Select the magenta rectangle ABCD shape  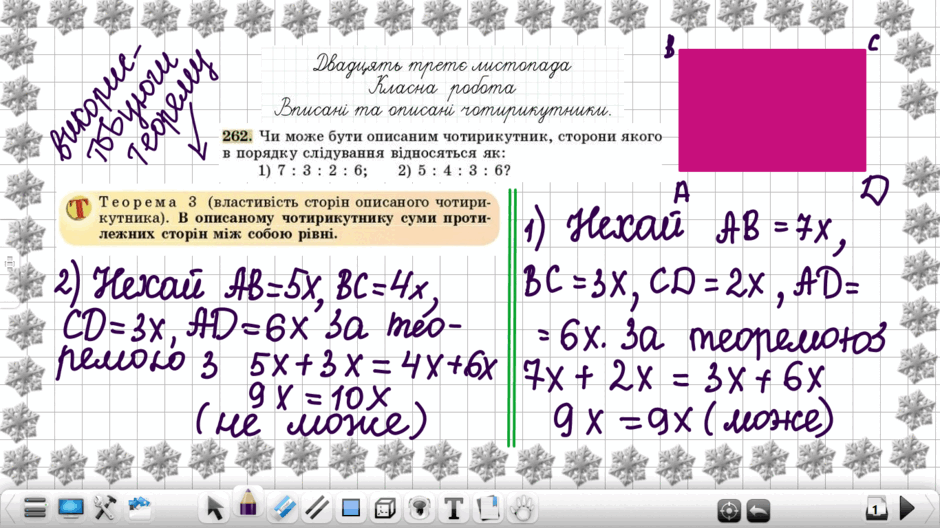(x=772, y=110)
